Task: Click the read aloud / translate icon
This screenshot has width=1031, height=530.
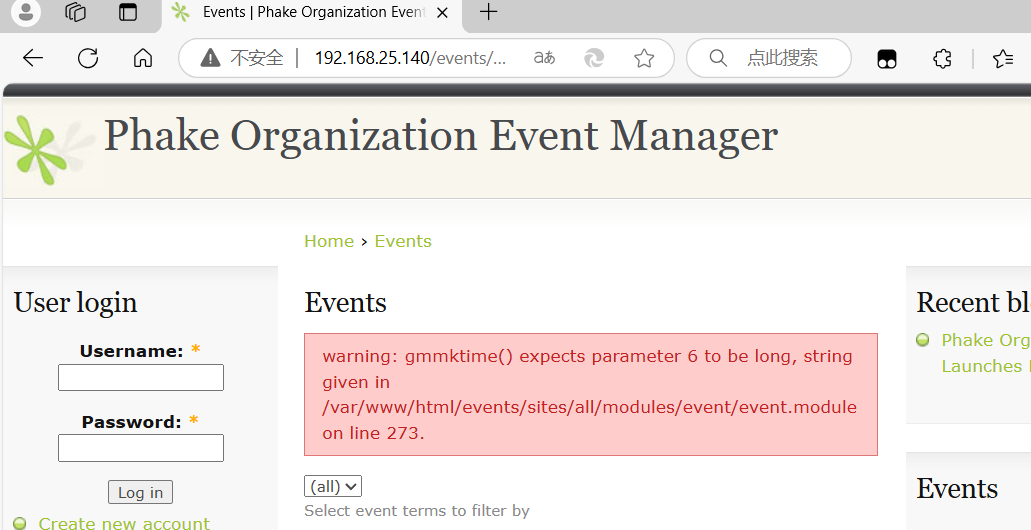Action: [544, 58]
